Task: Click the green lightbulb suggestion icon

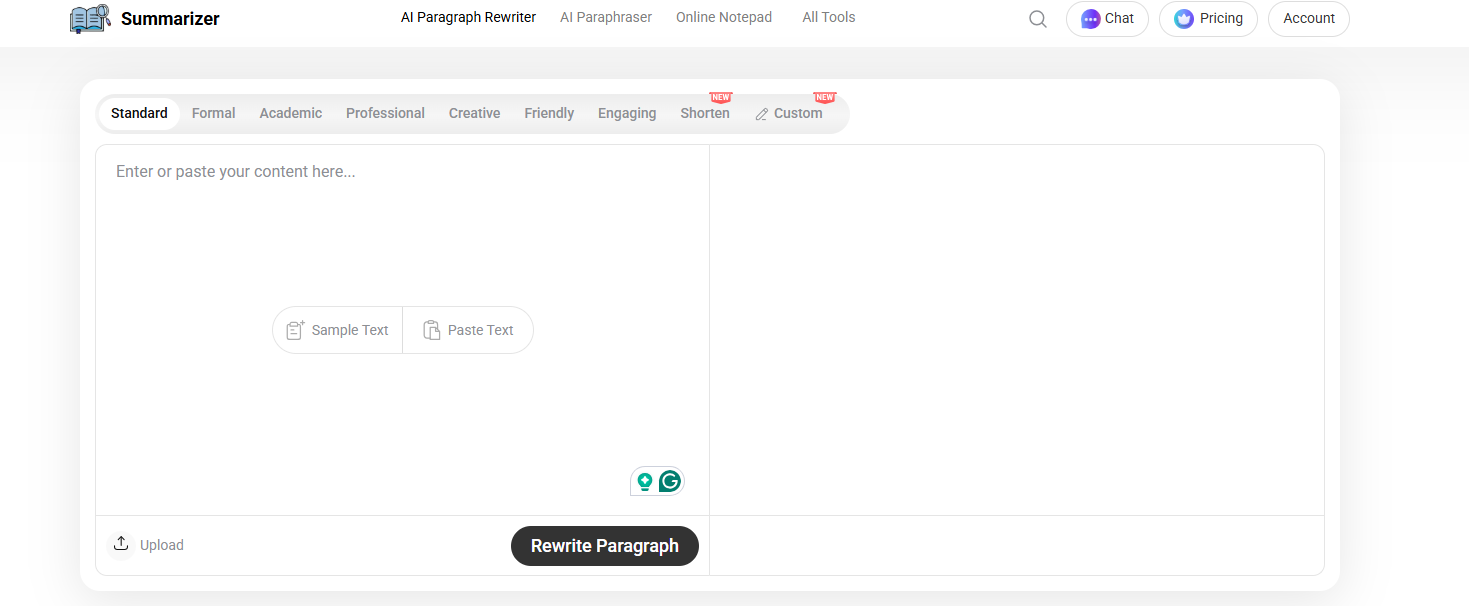Action: click(645, 481)
